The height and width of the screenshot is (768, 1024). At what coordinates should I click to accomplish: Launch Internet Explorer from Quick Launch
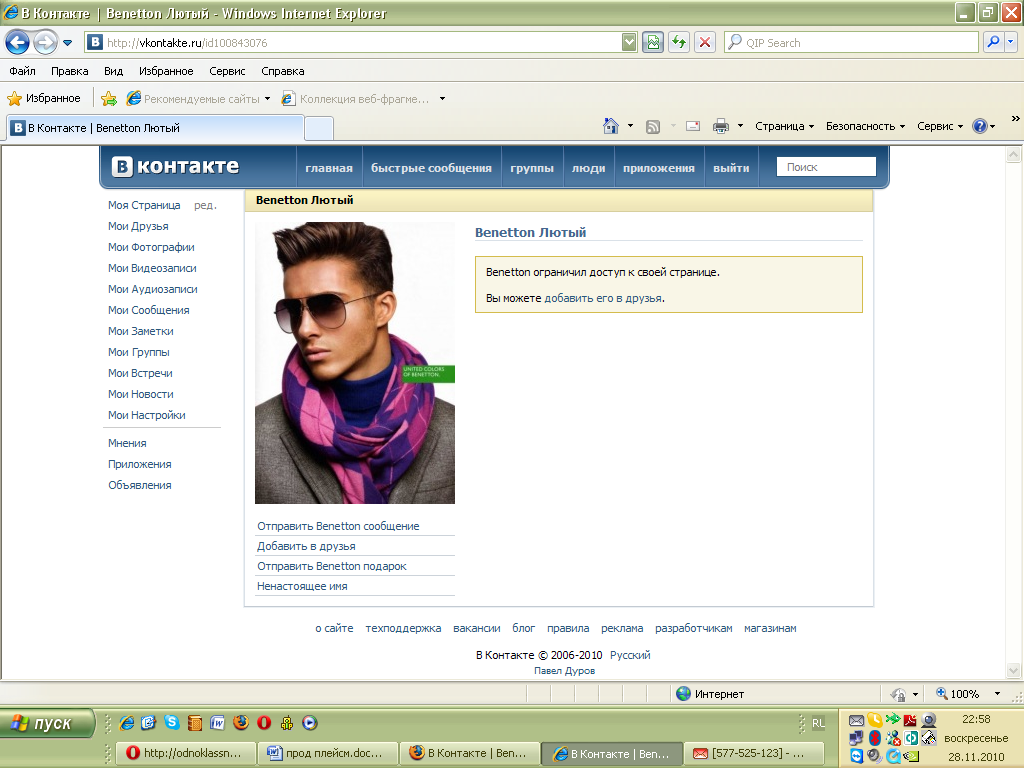tap(127, 723)
